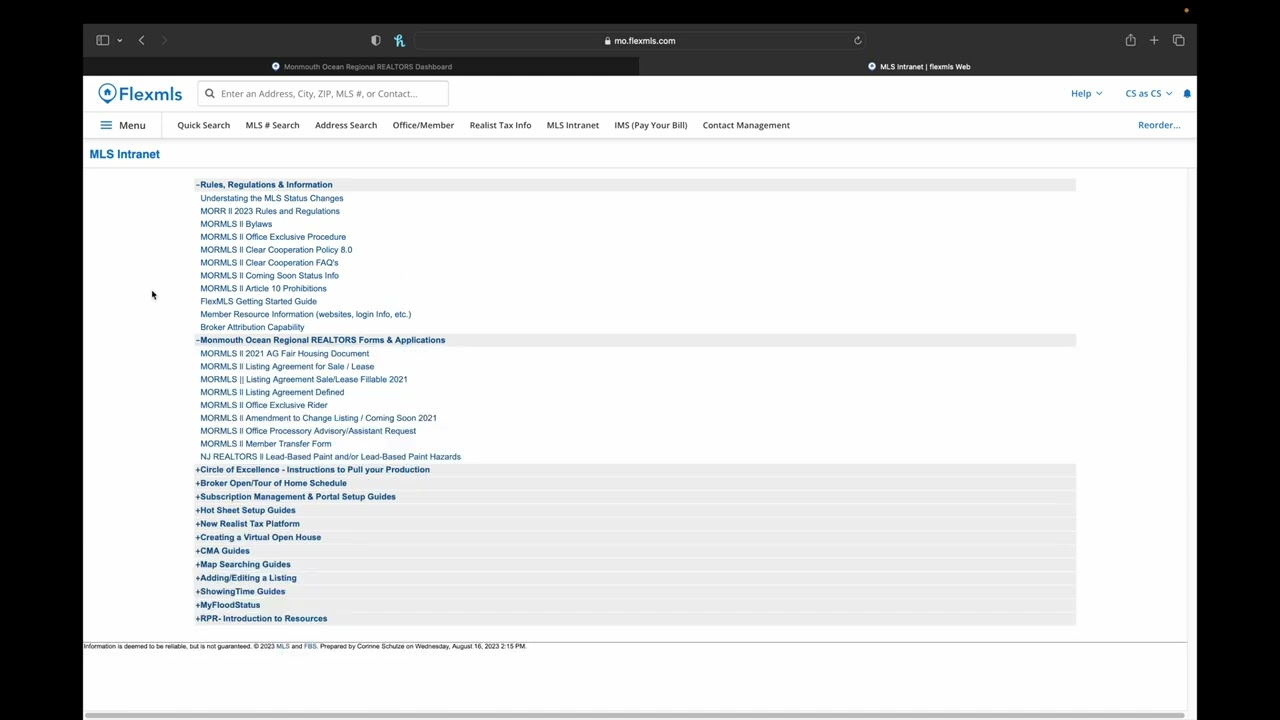The width and height of the screenshot is (1280, 720).
Task: Expand ShowingTime Guides
Action: (x=240, y=591)
